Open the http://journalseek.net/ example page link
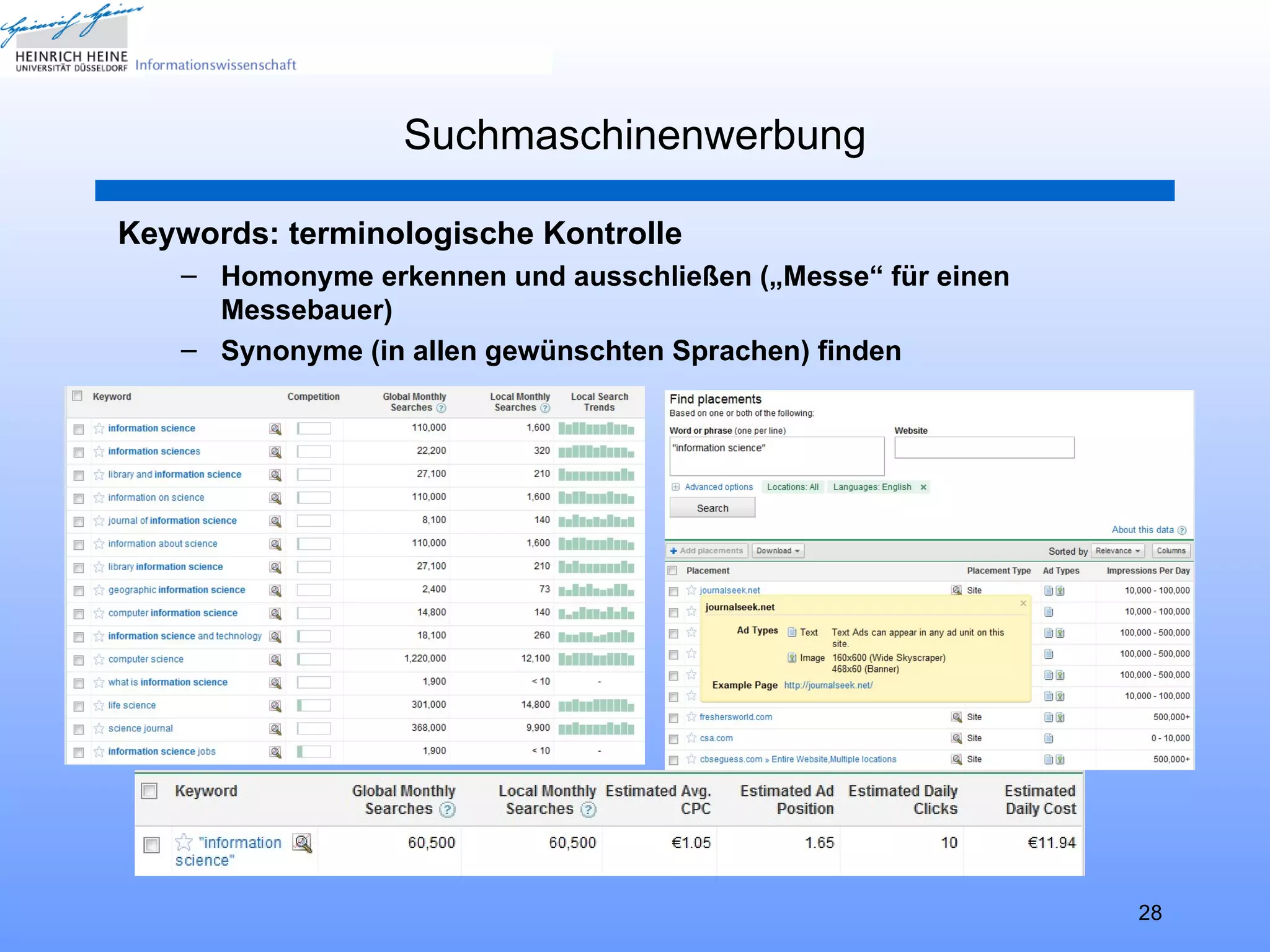This screenshot has height=952, width=1270. (828, 685)
